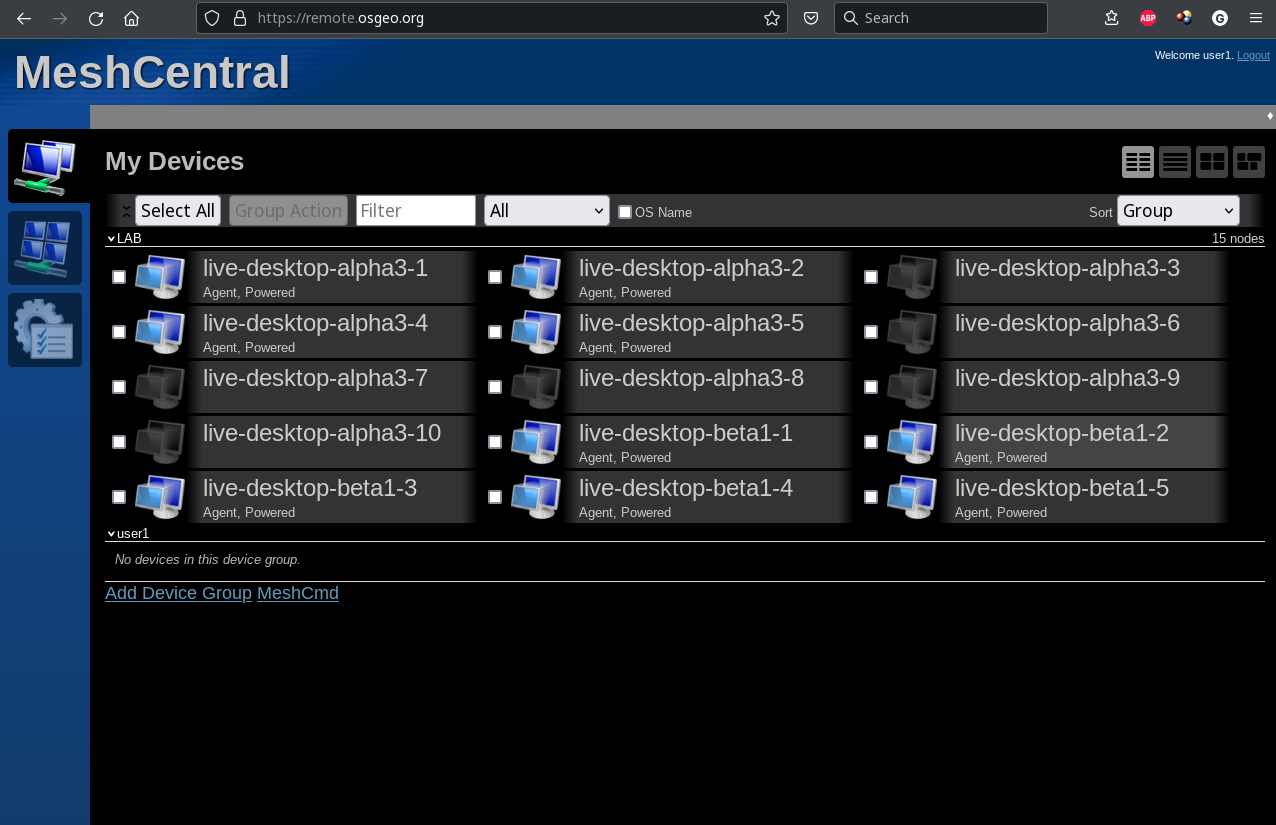This screenshot has width=1276, height=825.
Task: Open the Sort dropdown set to Group
Action: (1178, 211)
